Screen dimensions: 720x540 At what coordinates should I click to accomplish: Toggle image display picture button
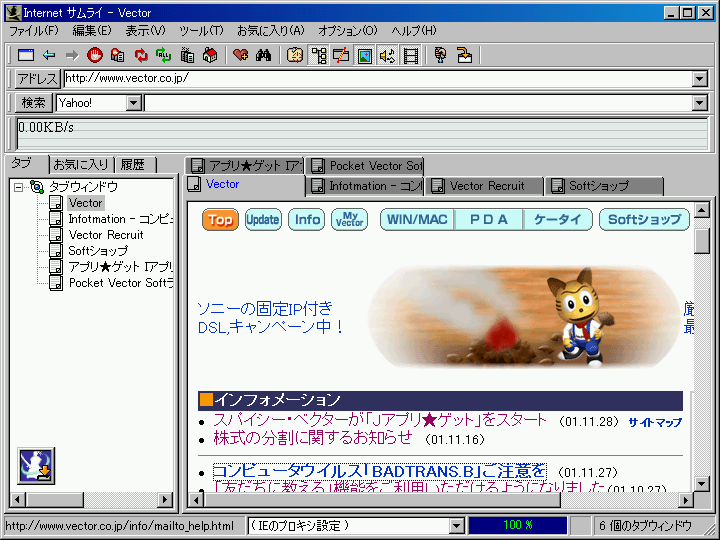pos(365,56)
